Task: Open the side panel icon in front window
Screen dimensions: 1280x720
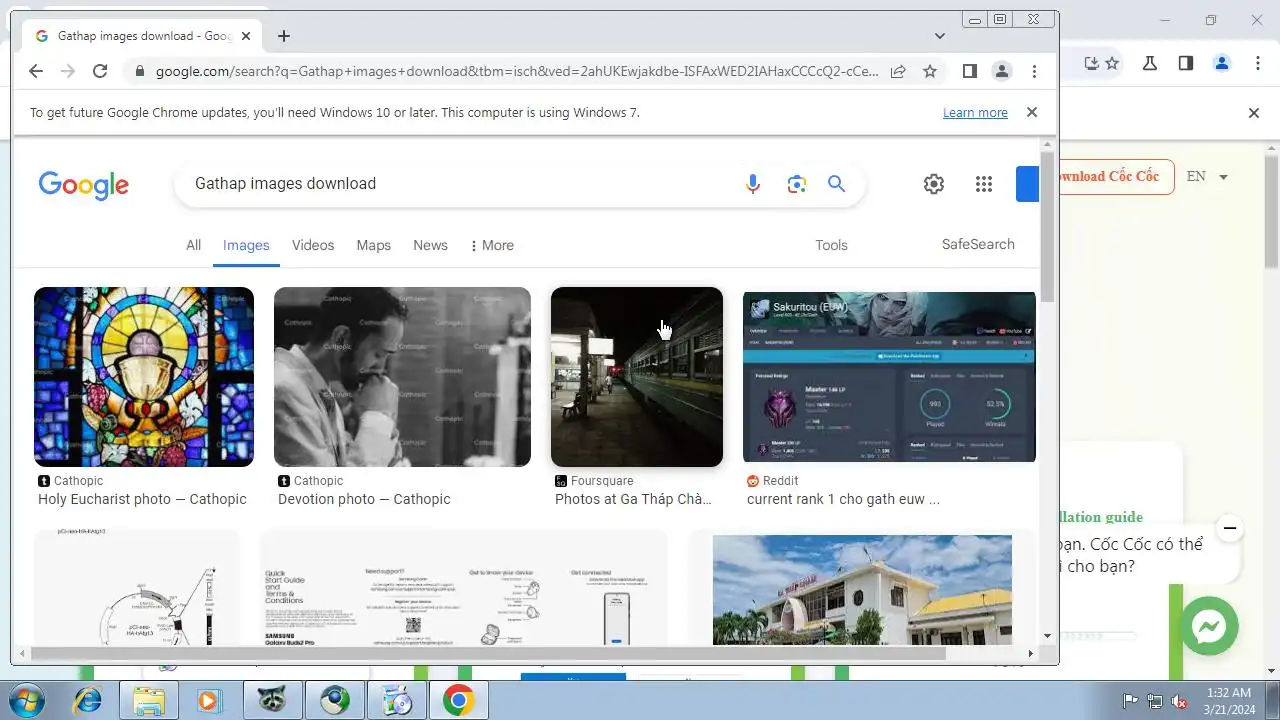Action: [x=969, y=71]
